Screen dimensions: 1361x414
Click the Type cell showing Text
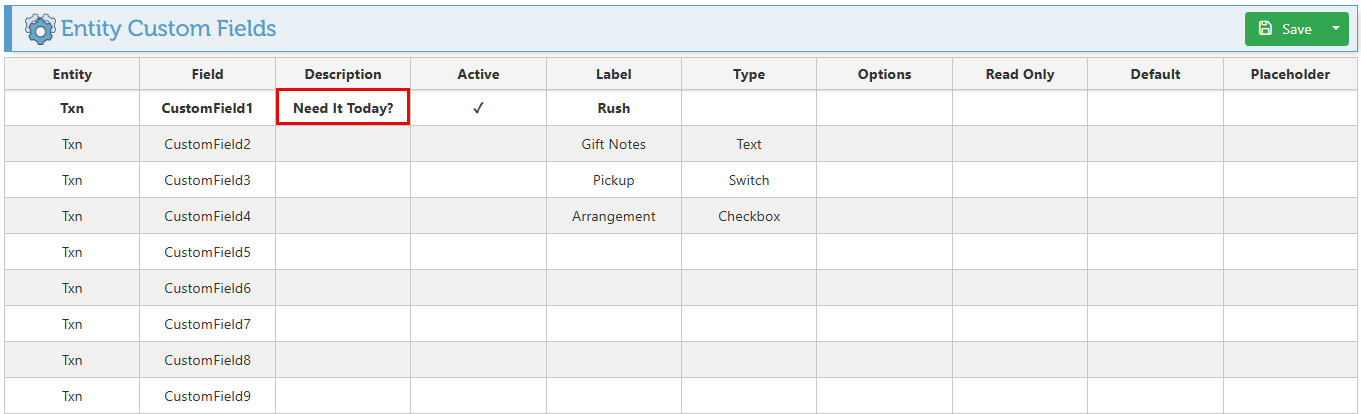(x=749, y=144)
